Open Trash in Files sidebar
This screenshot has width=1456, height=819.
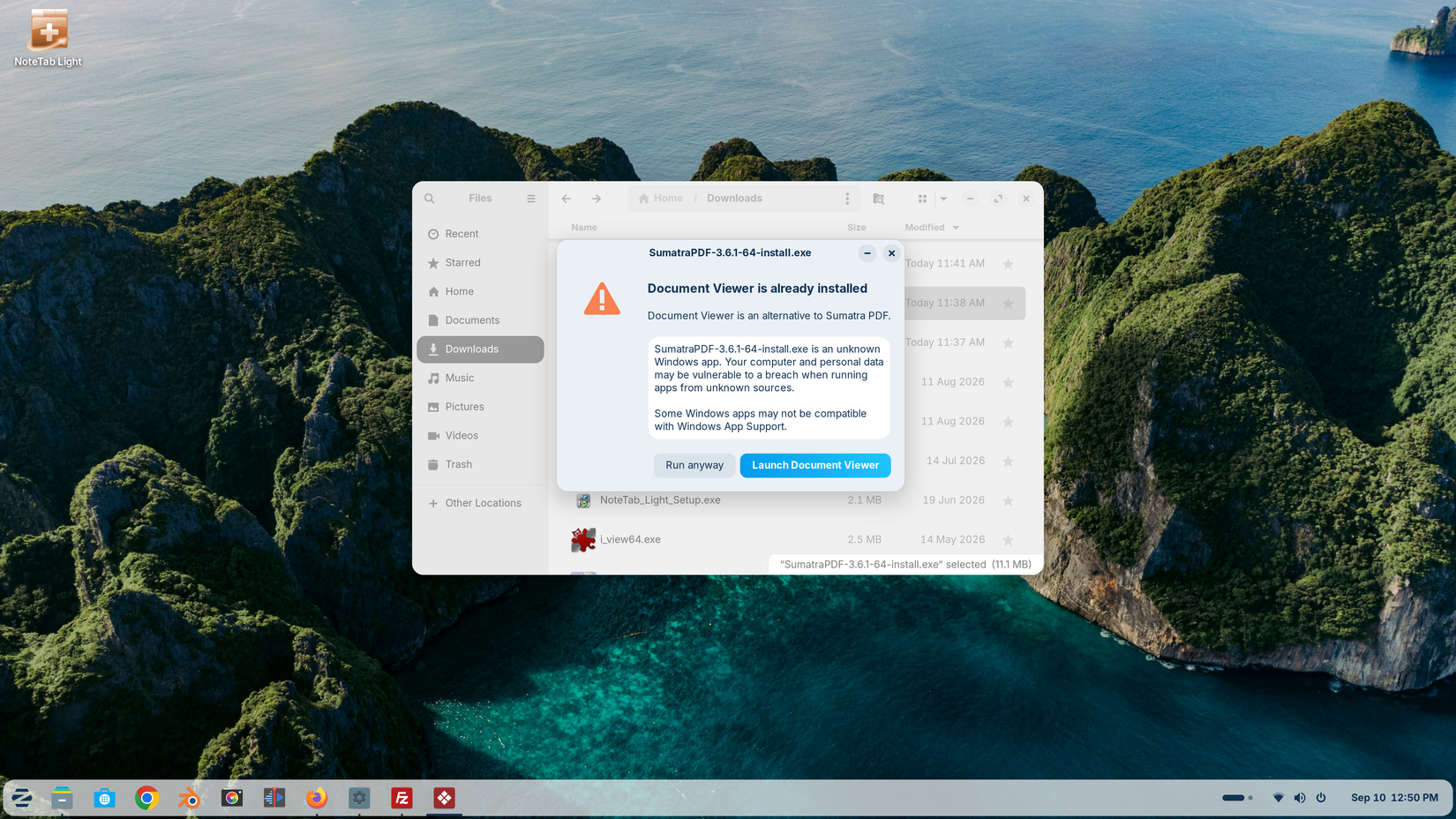coord(480,464)
